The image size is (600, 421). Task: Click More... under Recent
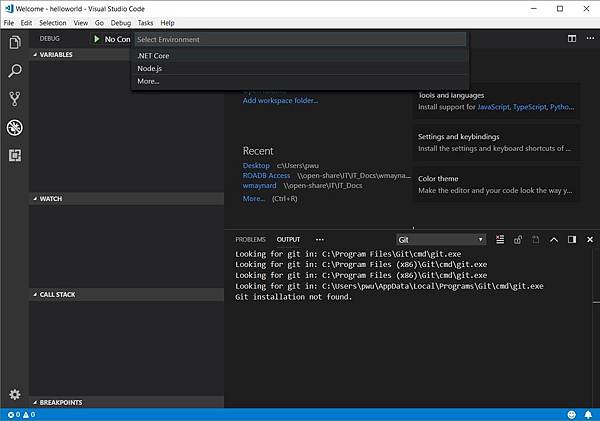254,199
